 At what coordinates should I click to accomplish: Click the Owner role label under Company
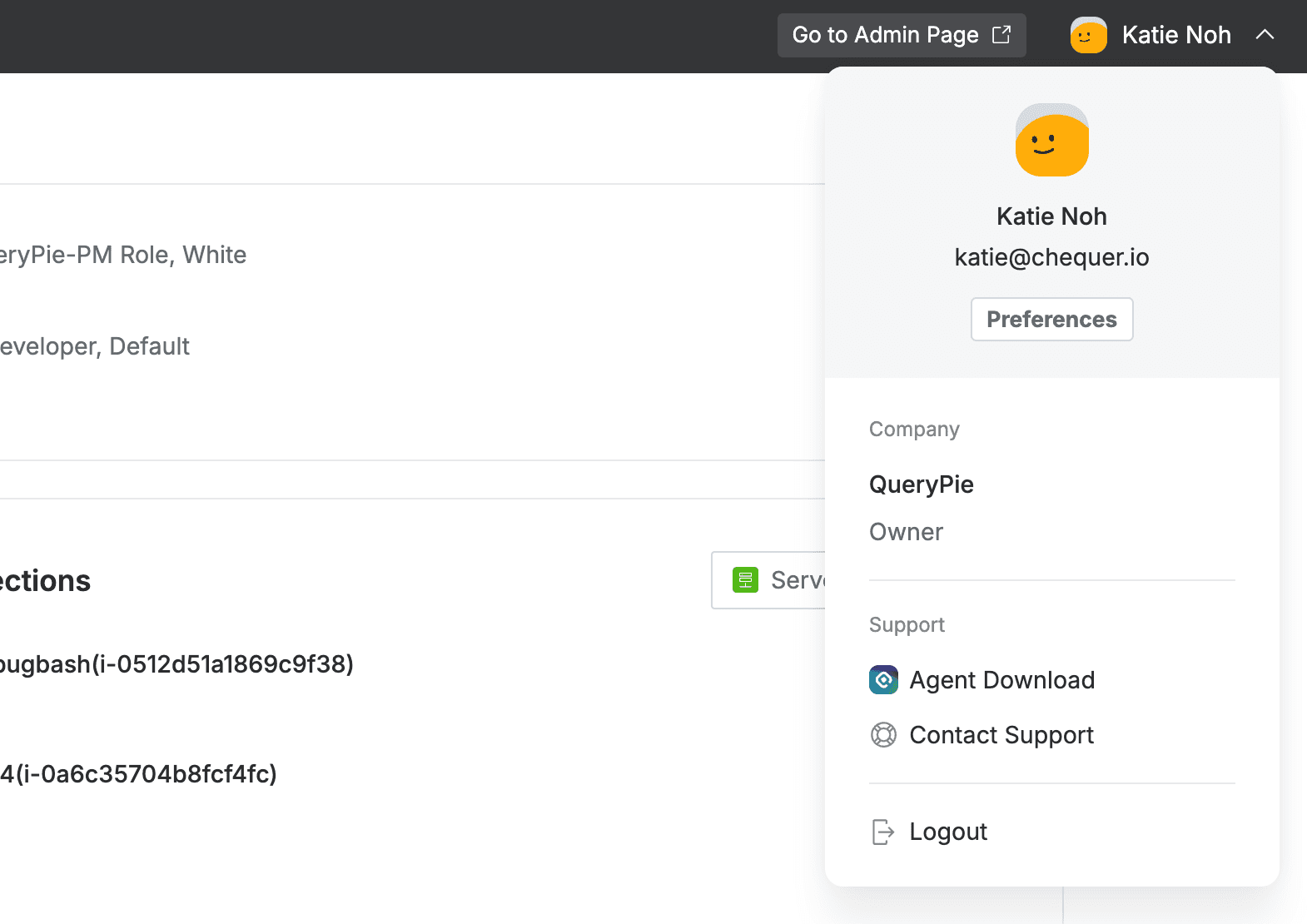click(x=906, y=532)
